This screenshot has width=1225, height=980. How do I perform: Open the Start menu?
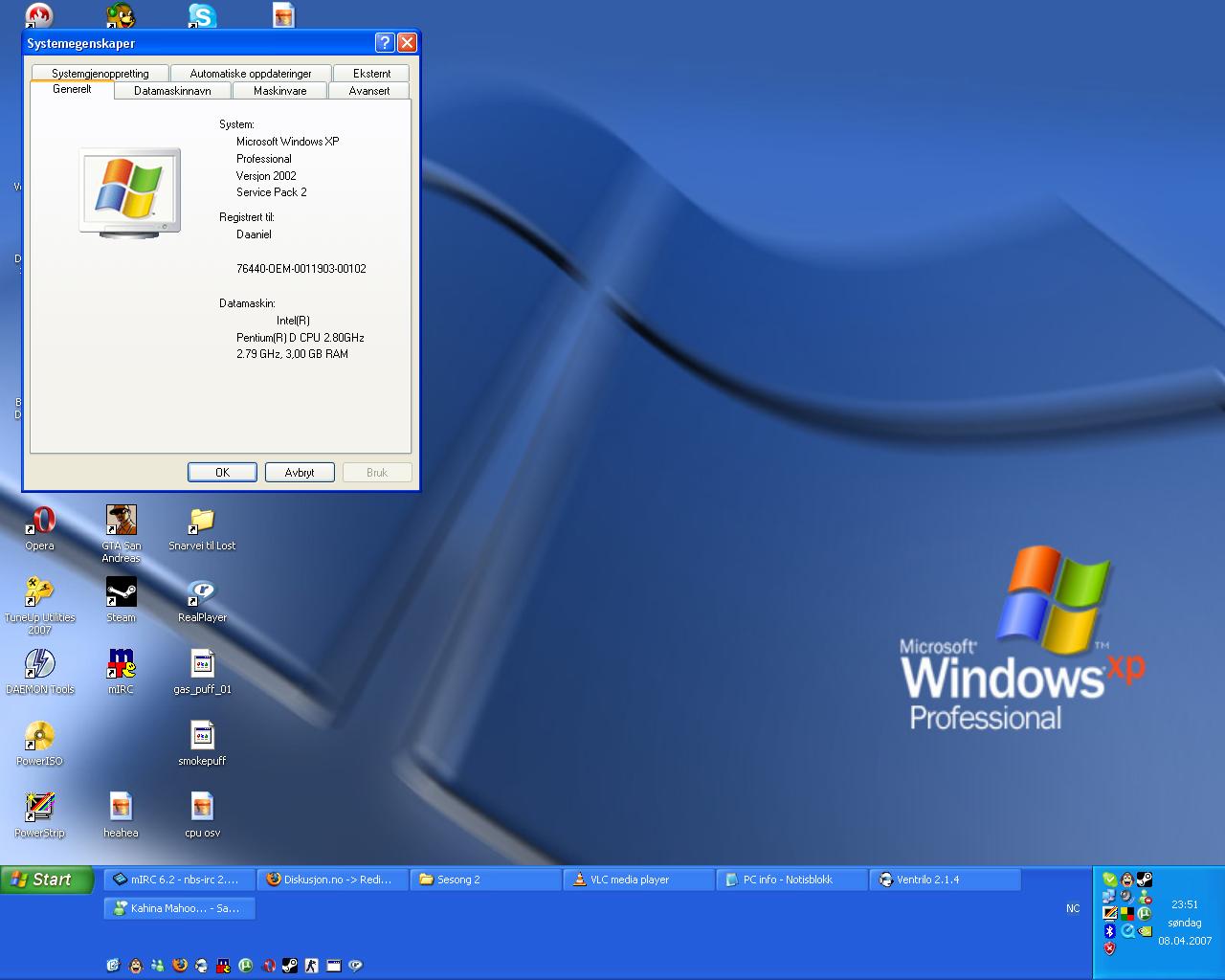click(x=47, y=880)
